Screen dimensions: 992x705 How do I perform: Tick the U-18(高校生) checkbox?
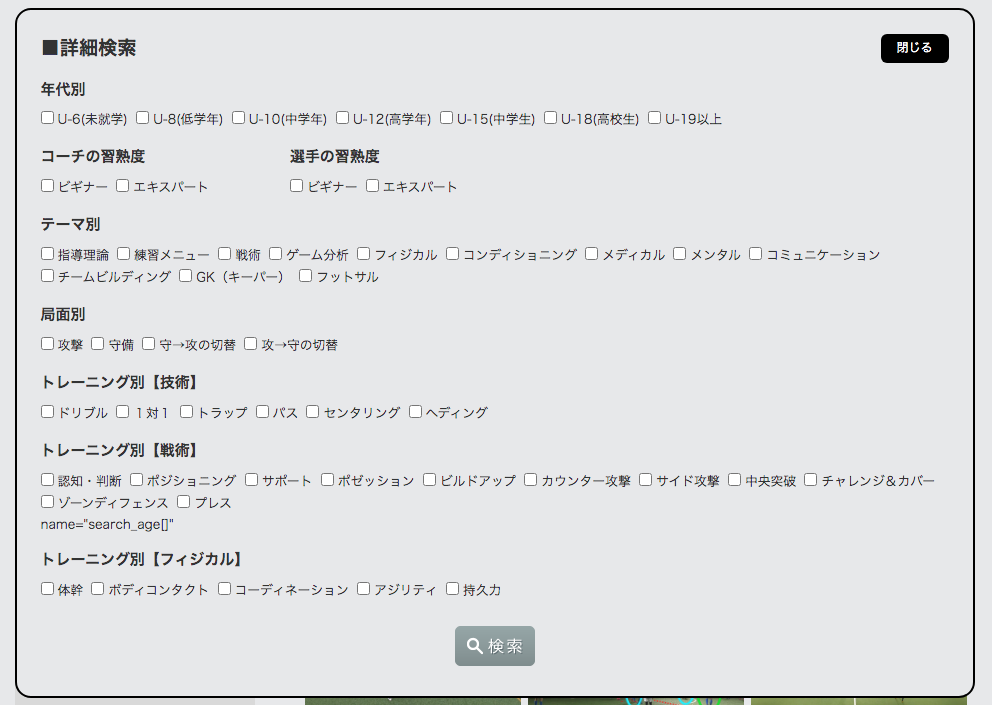(x=550, y=118)
